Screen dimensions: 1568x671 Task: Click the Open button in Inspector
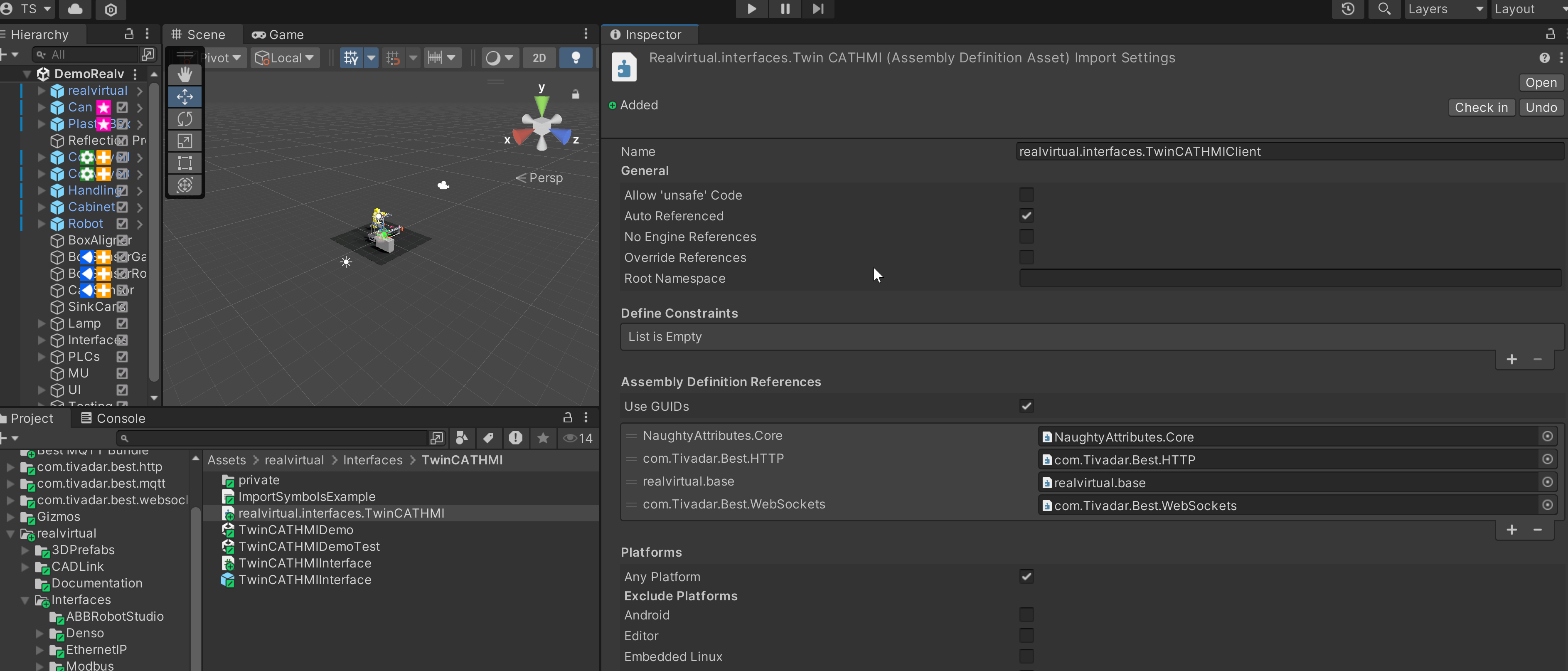click(x=1541, y=83)
